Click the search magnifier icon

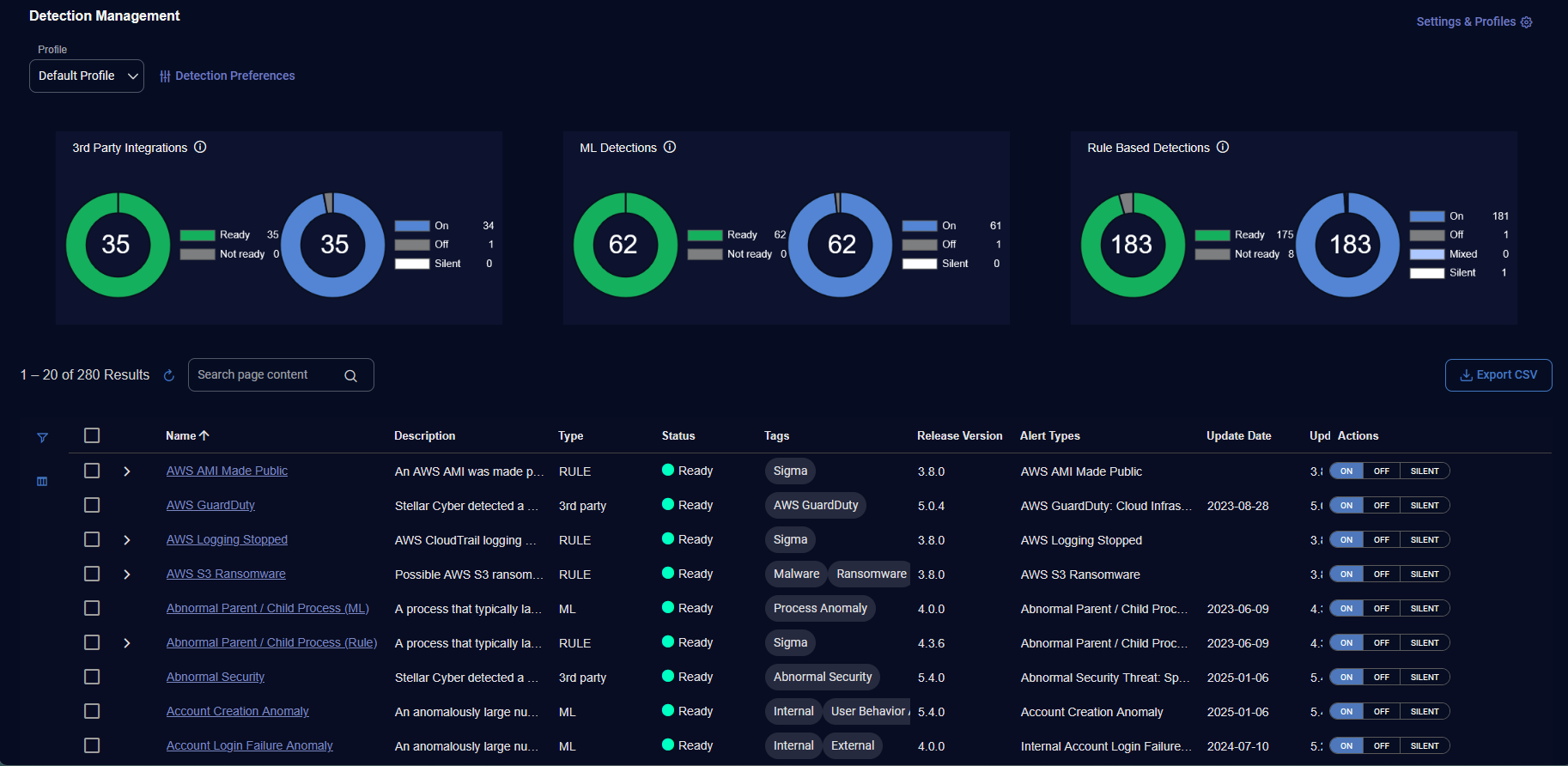[350, 375]
